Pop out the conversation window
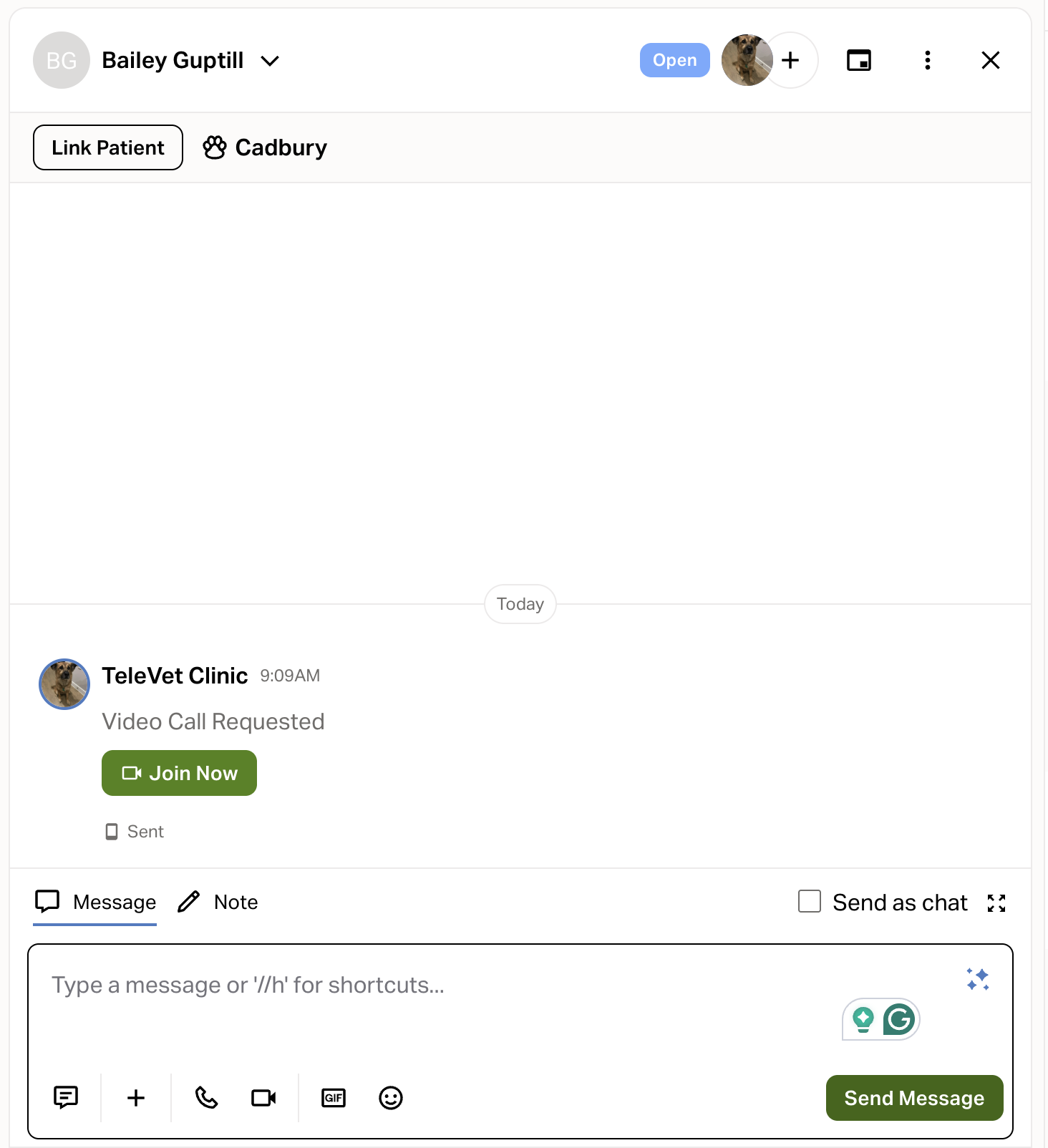The image size is (1048, 1148). click(x=859, y=60)
